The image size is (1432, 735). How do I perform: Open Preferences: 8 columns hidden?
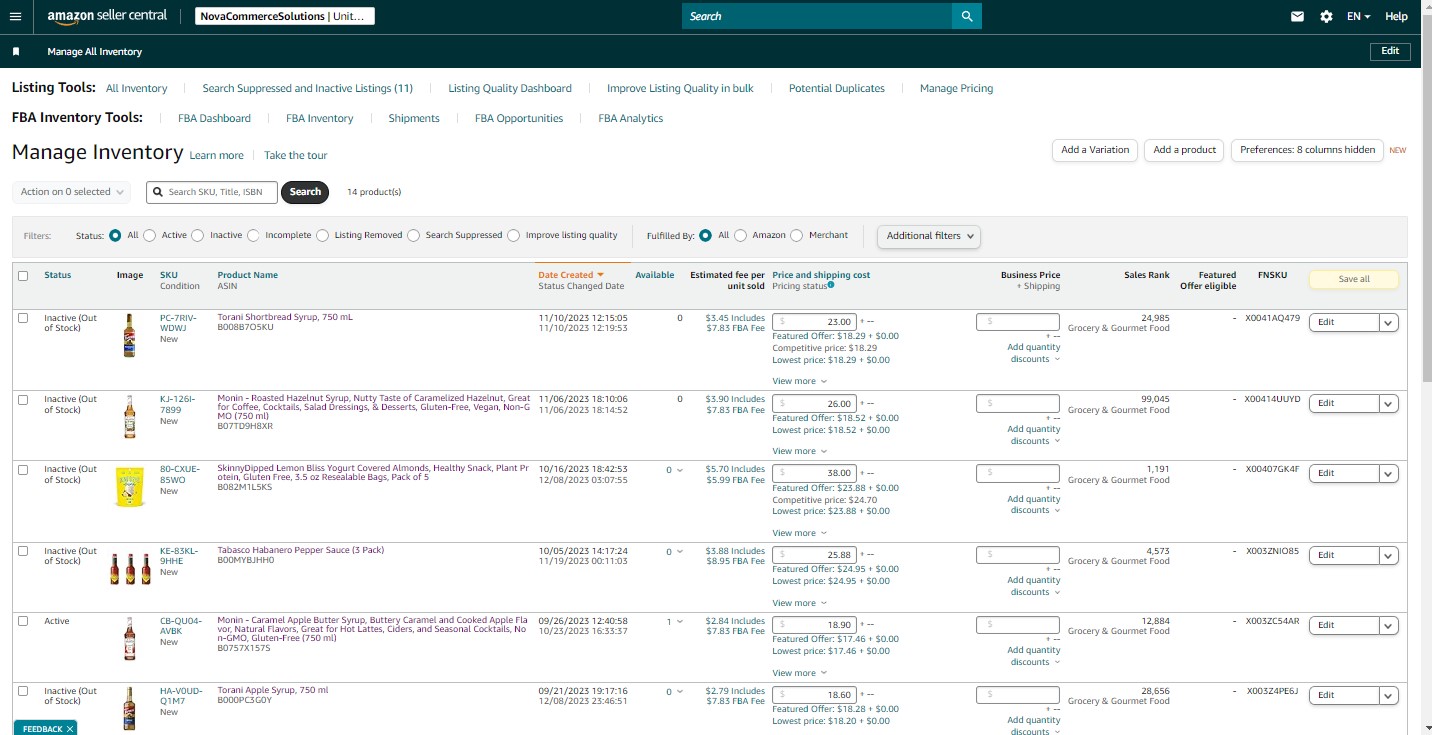click(1308, 150)
